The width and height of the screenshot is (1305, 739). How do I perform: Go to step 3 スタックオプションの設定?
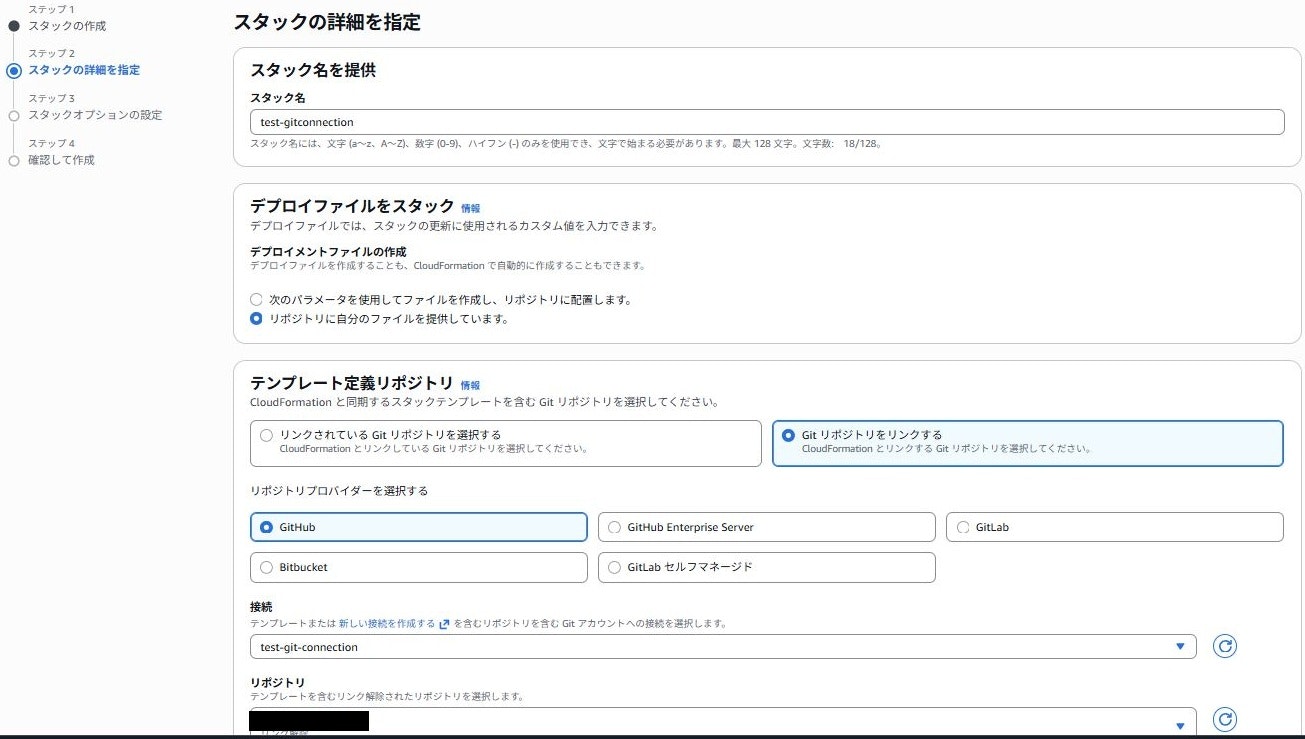click(95, 115)
